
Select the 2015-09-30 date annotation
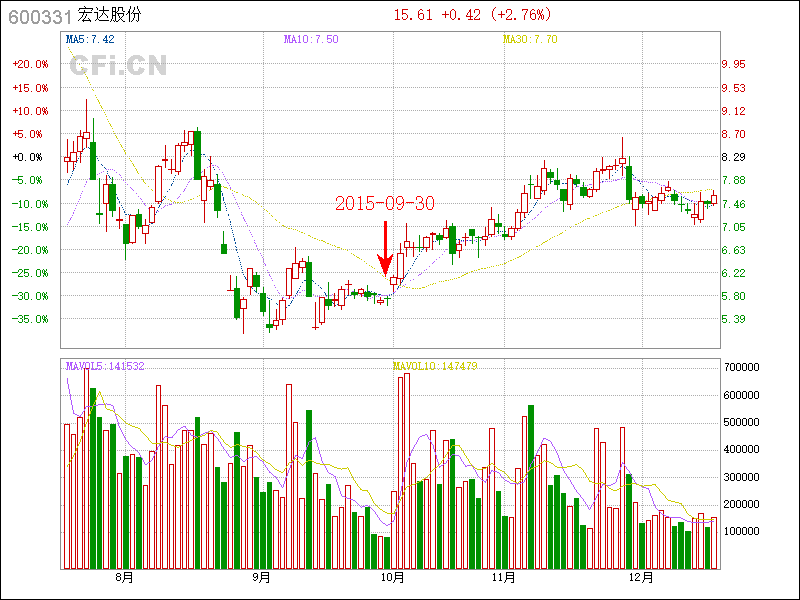point(385,203)
